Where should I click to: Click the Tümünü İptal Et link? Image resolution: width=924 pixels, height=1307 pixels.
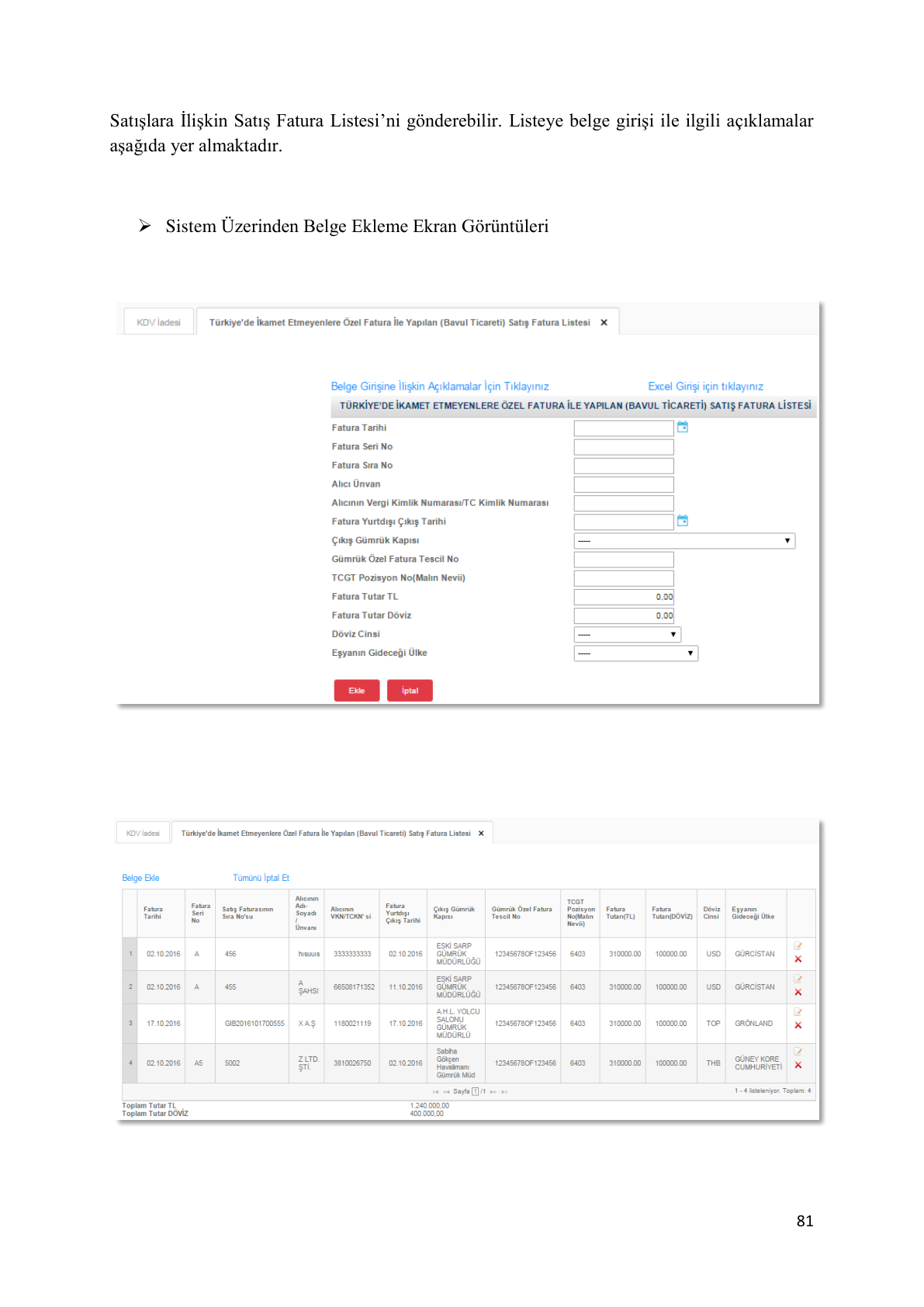coord(261,878)
